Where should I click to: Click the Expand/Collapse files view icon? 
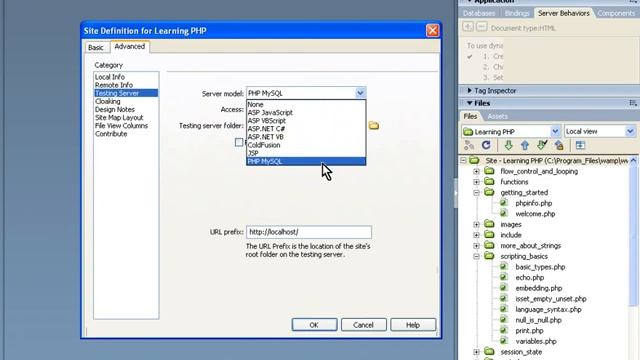(580, 145)
